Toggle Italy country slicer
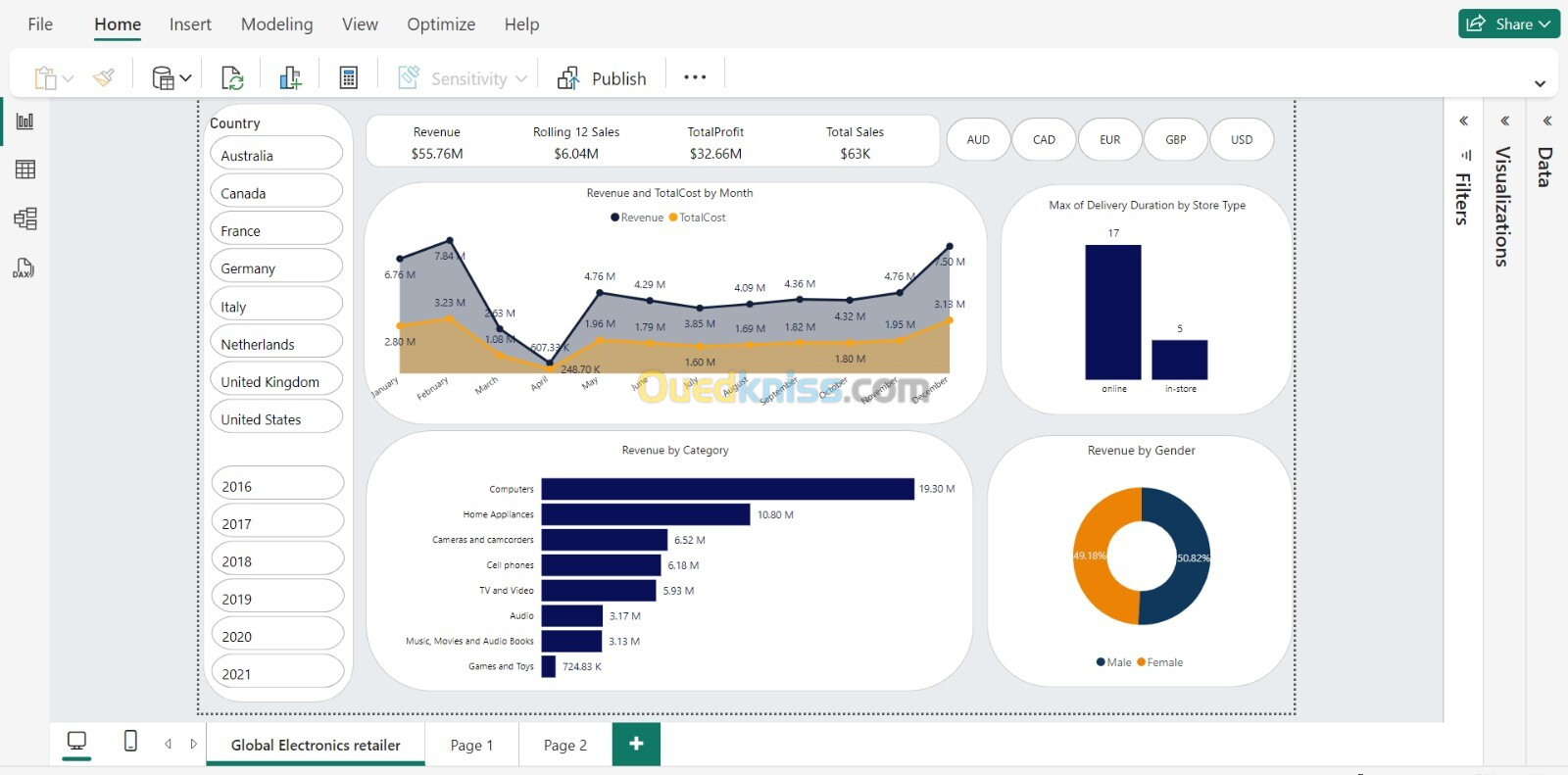1568x775 pixels. 276,305
